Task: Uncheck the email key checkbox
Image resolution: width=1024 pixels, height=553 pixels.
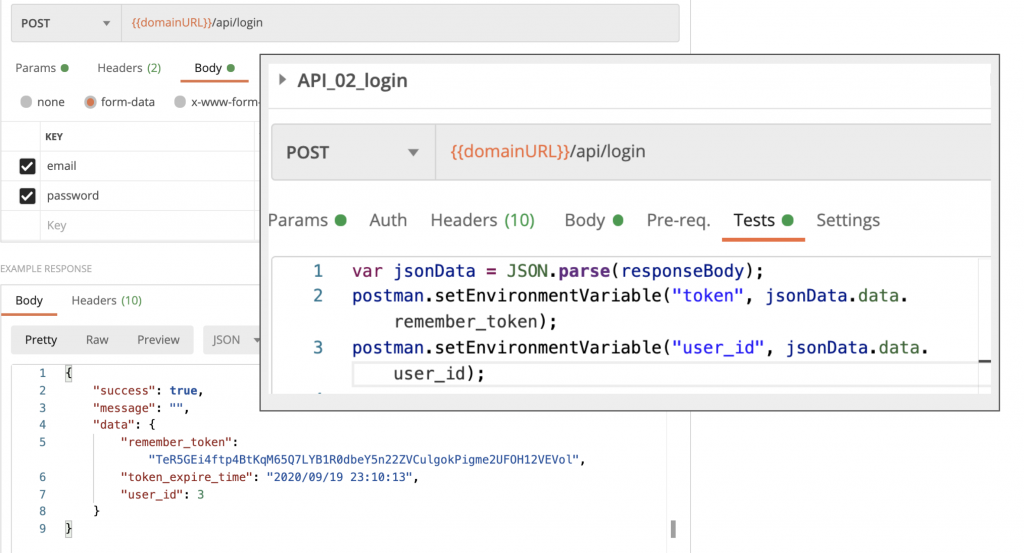Action: pyautogui.click(x=27, y=166)
